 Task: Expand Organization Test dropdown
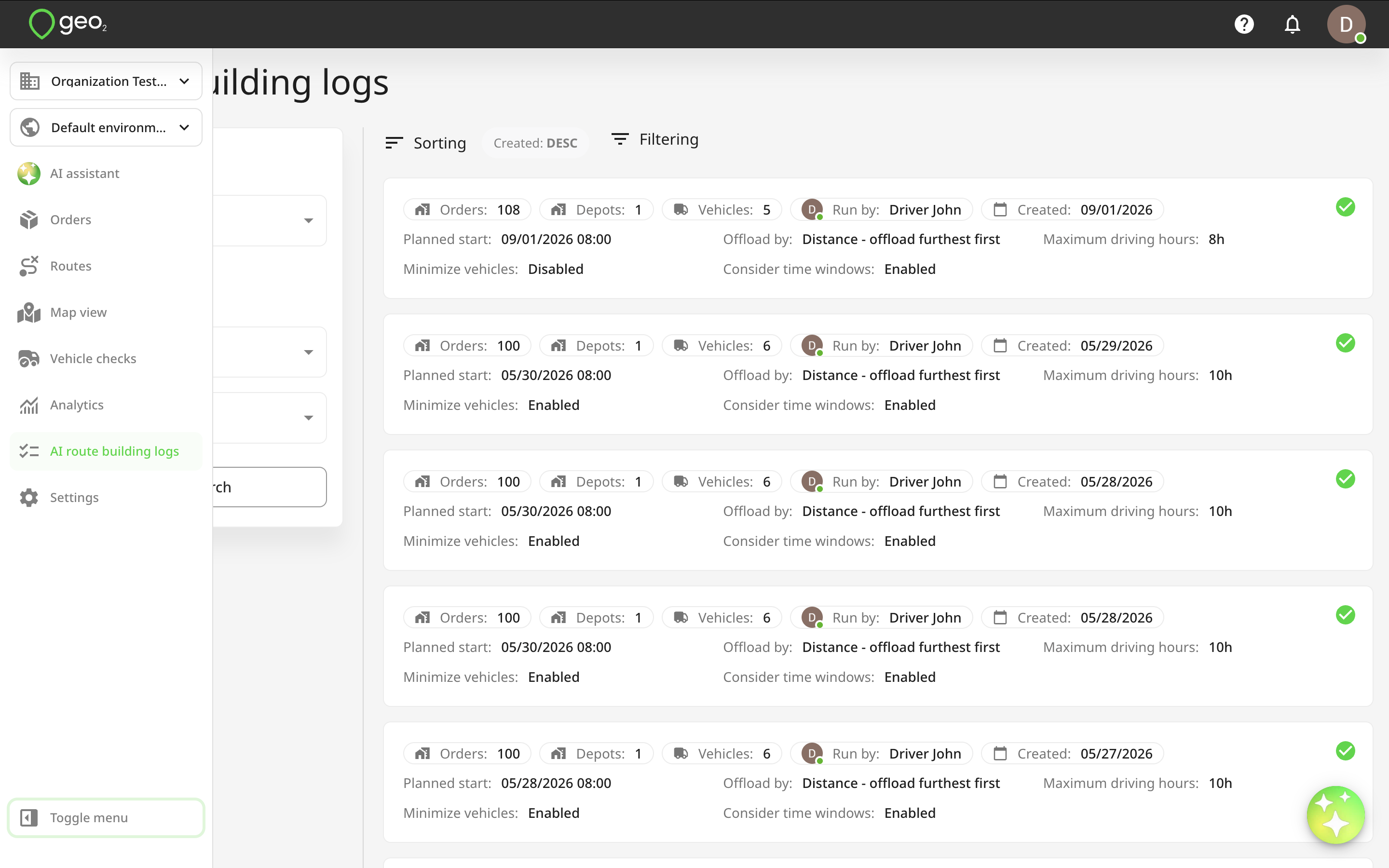[x=106, y=81]
